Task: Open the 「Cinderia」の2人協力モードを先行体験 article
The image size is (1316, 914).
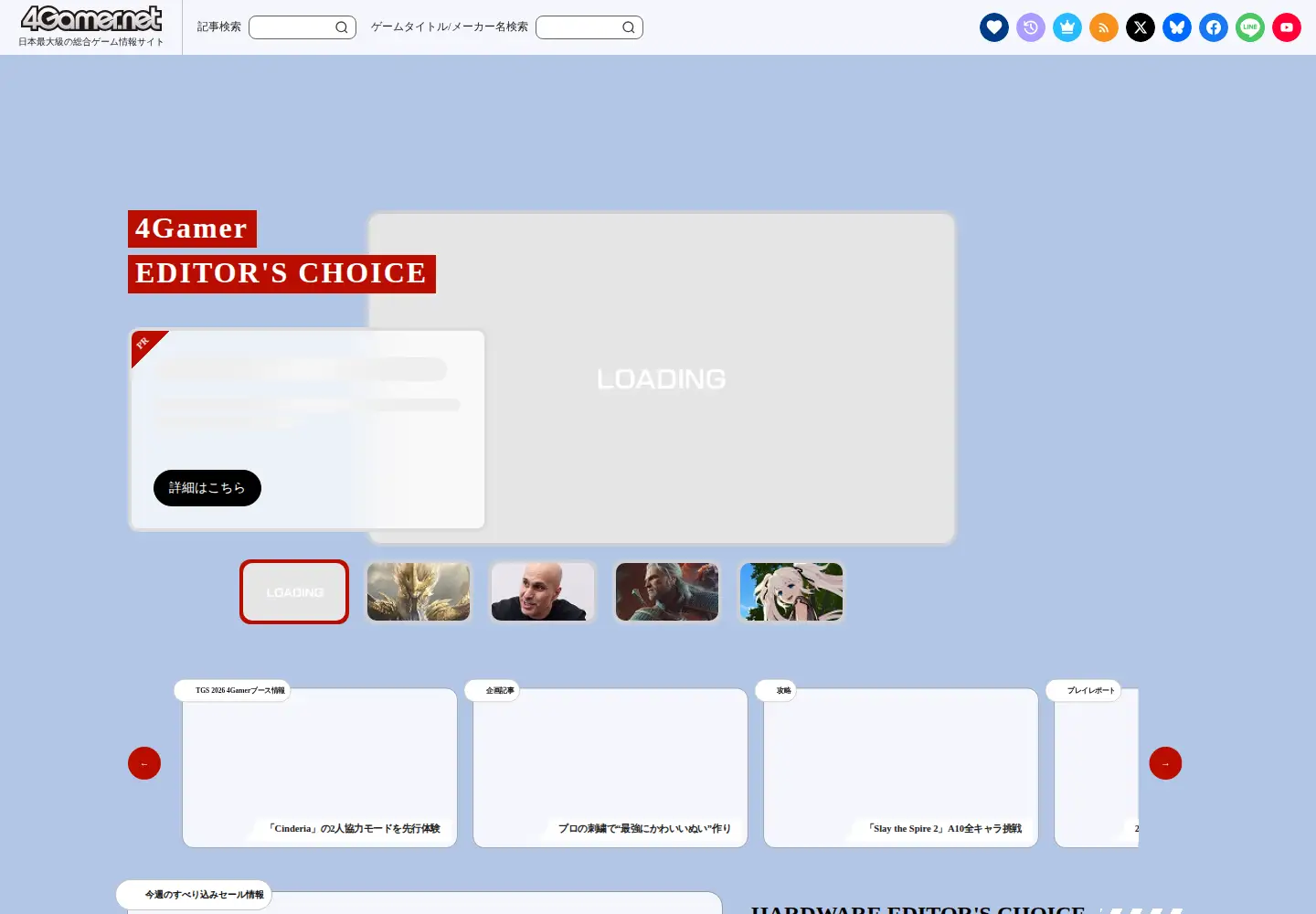Action: coord(320,768)
